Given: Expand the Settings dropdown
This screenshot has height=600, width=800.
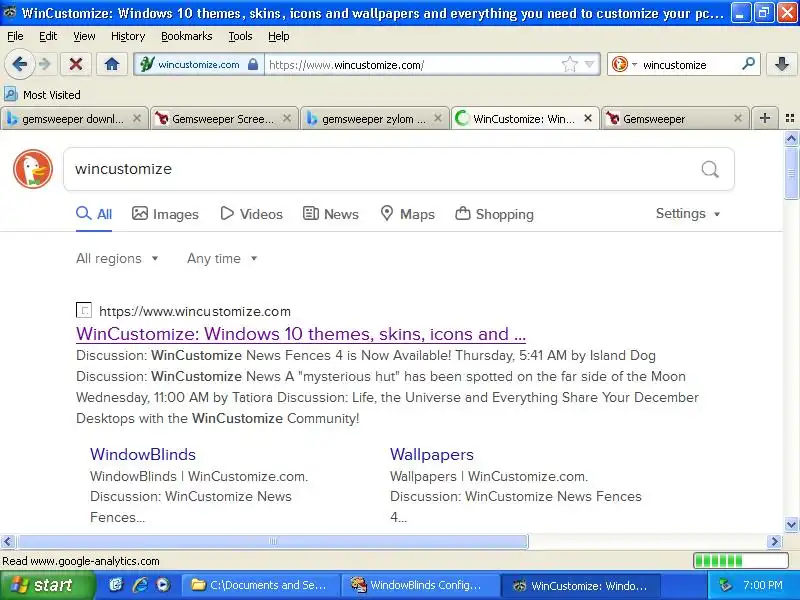Looking at the screenshot, I should pos(688,213).
